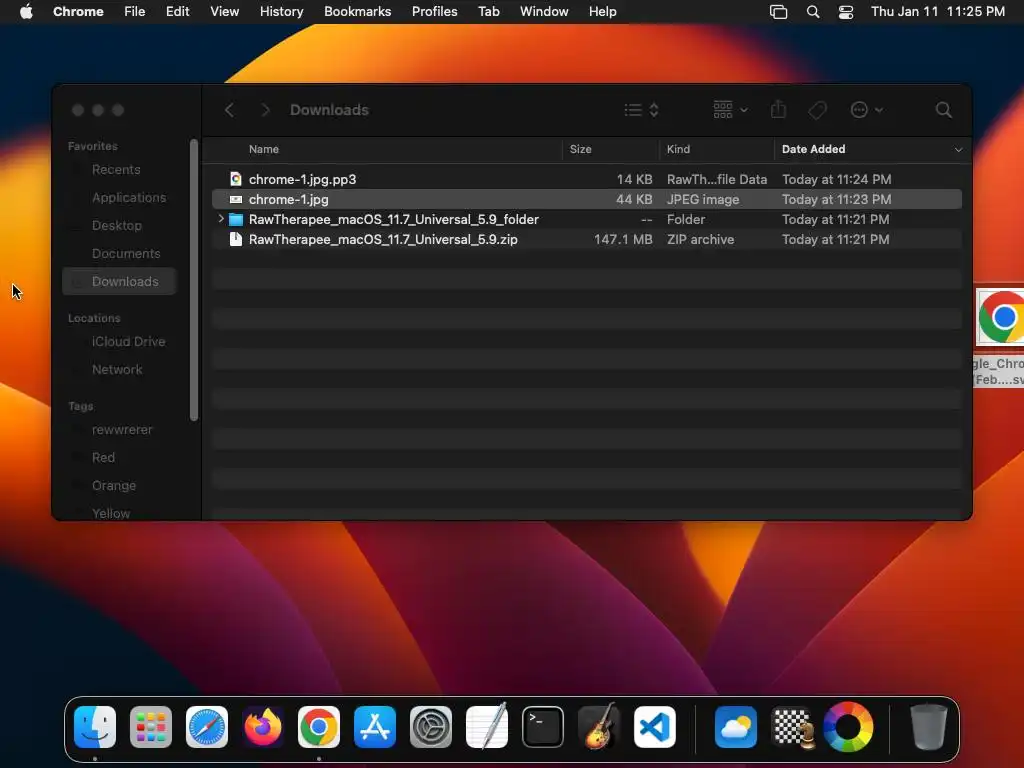The image size is (1024, 768).
Task: Toggle sort direction chevron in Date Added
Action: [x=958, y=150]
